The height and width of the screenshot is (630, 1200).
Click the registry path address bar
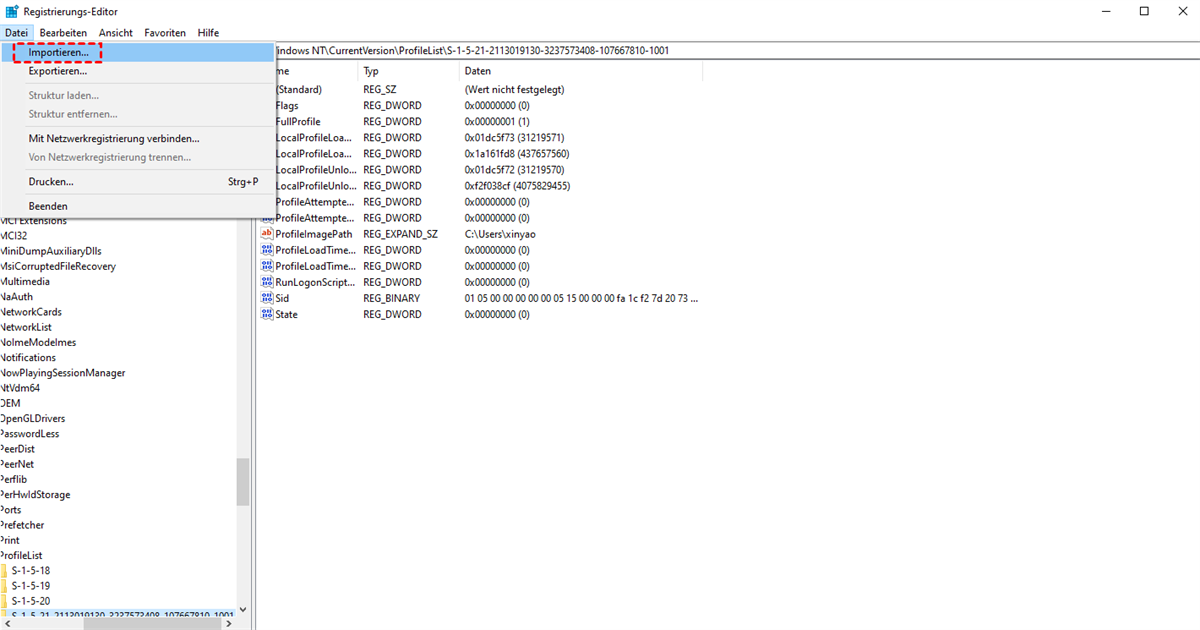coord(700,51)
